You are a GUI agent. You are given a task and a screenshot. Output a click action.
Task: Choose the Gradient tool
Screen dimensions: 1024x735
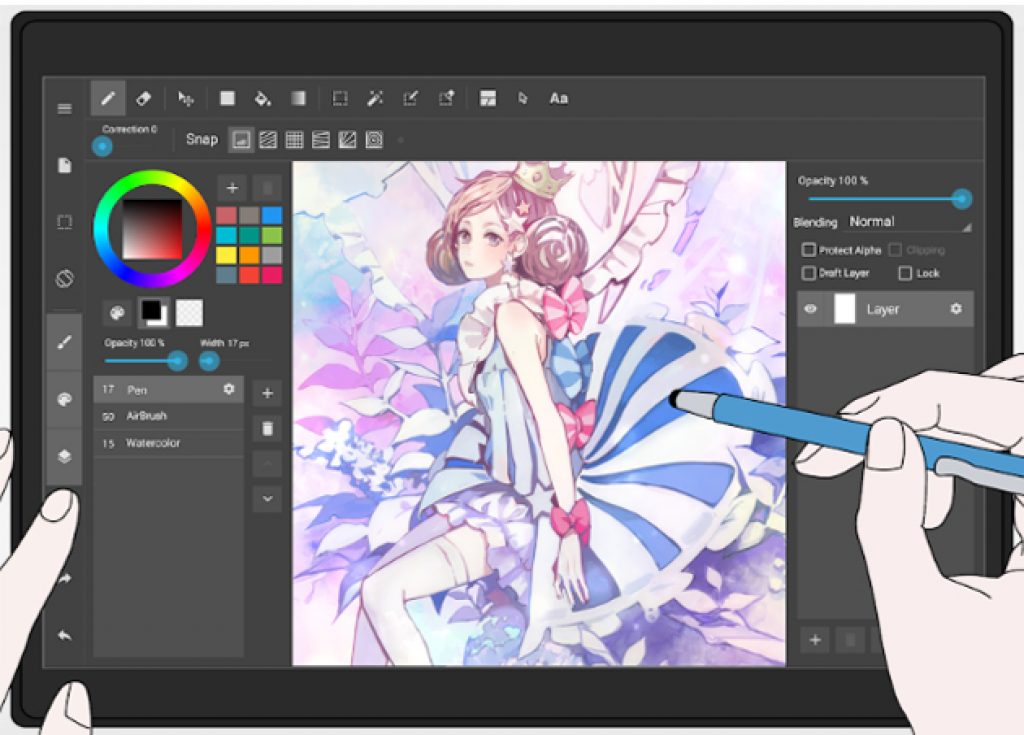click(x=299, y=98)
